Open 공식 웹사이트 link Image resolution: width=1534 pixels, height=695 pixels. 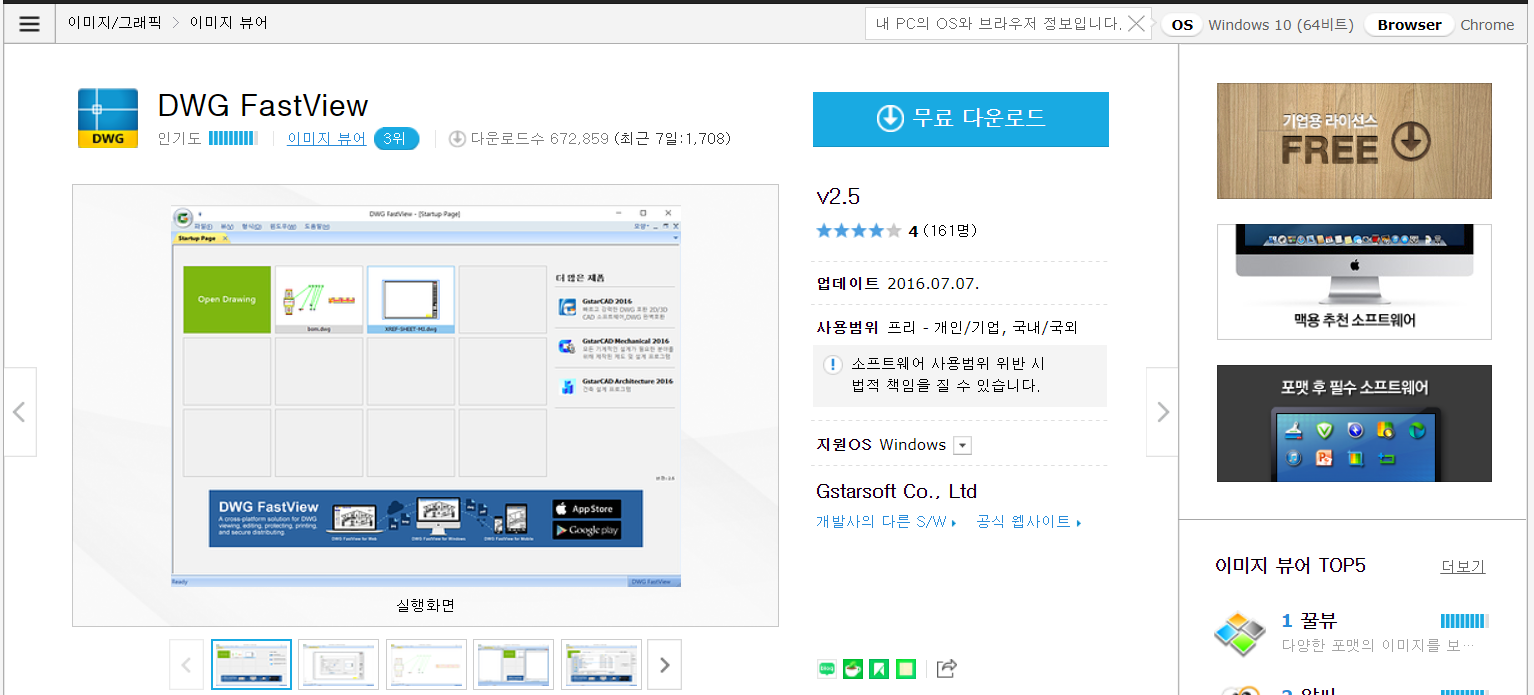click(x=1029, y=521)
